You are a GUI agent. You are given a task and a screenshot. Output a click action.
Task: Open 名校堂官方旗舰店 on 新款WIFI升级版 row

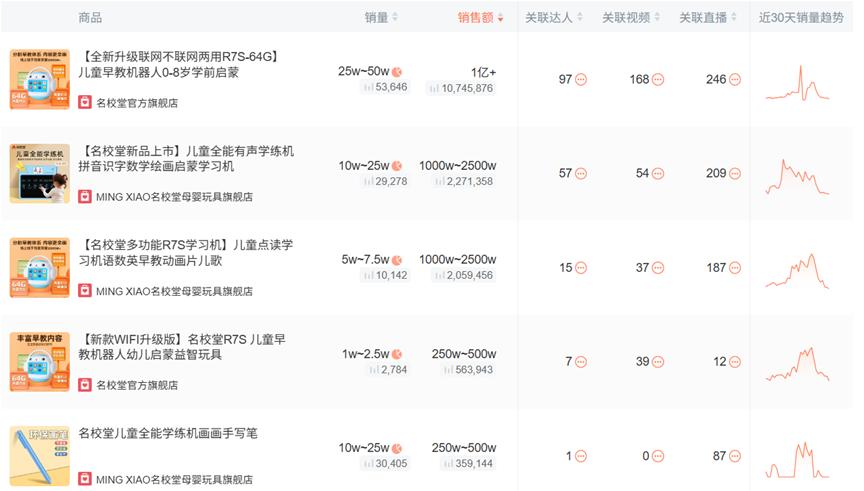point(137,385)
